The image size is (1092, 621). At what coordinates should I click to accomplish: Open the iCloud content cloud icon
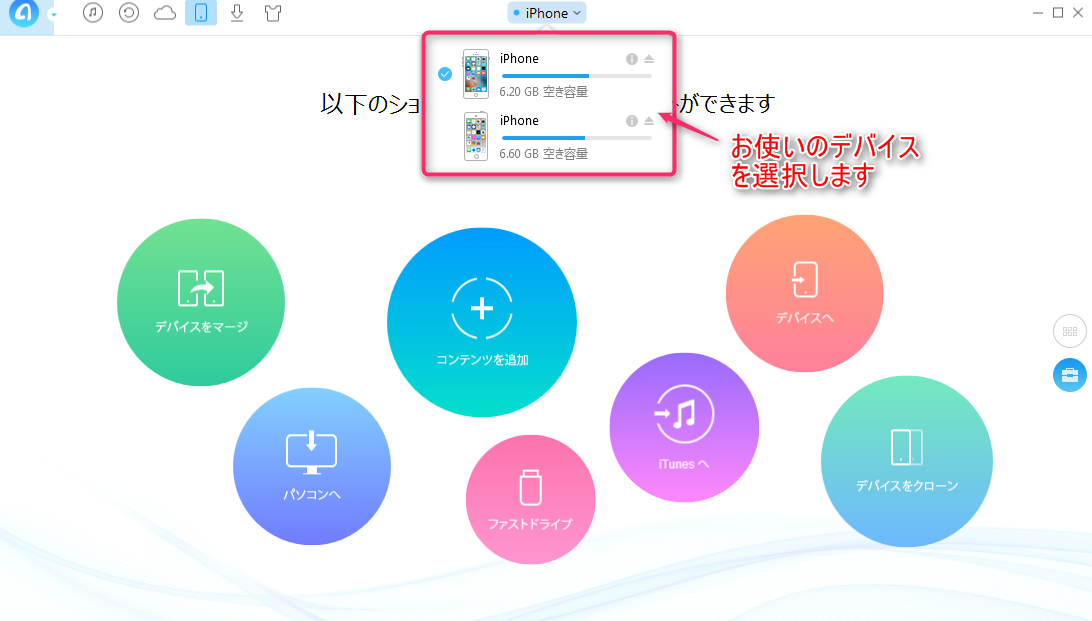point(165,13)
